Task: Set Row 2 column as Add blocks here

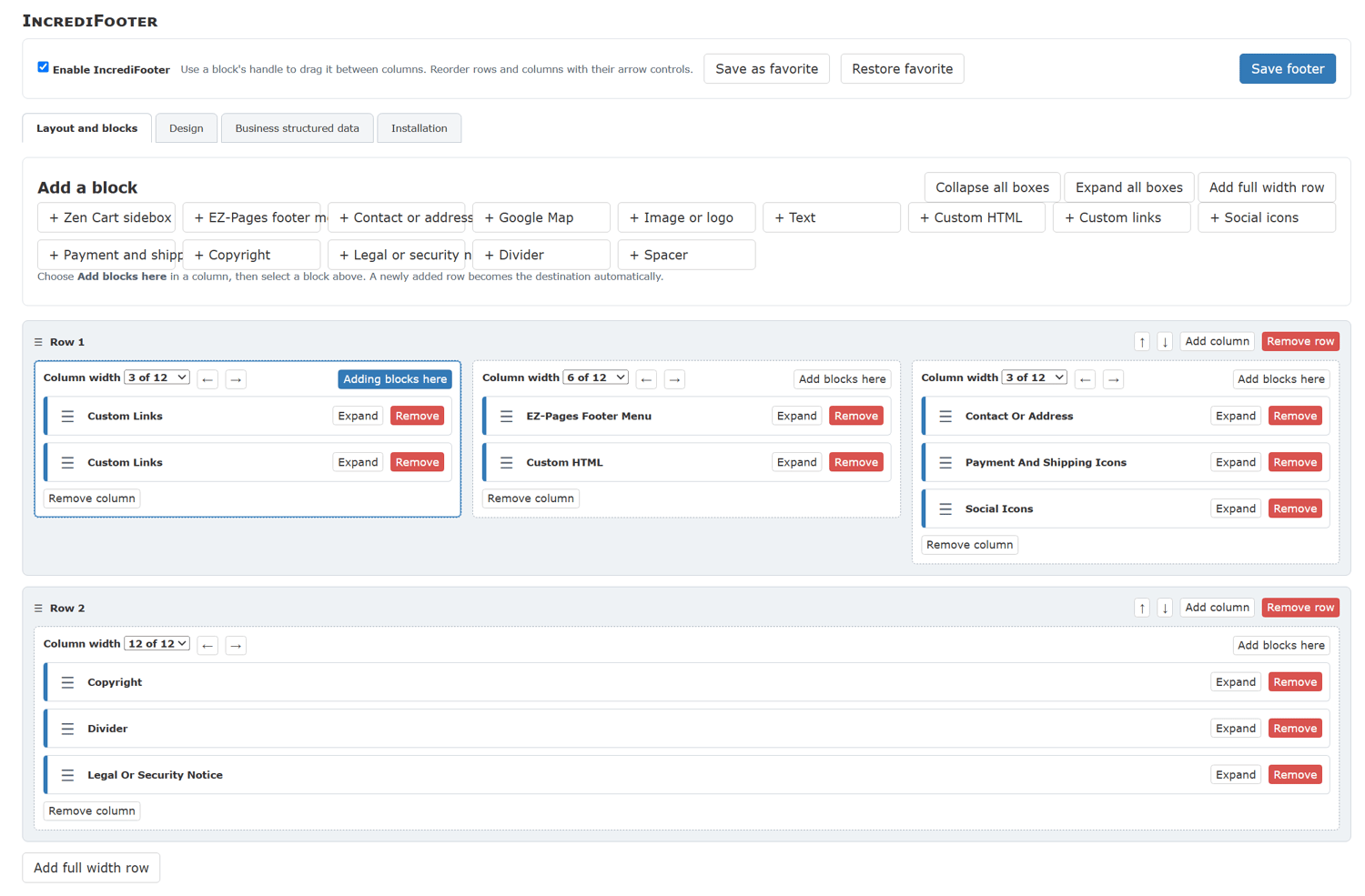Action: point(1280,645)
